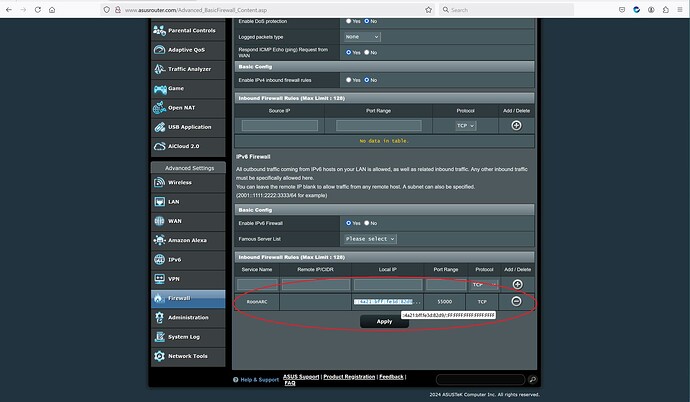
Task: Click the Administration gear icon
Action: point(159,318)
